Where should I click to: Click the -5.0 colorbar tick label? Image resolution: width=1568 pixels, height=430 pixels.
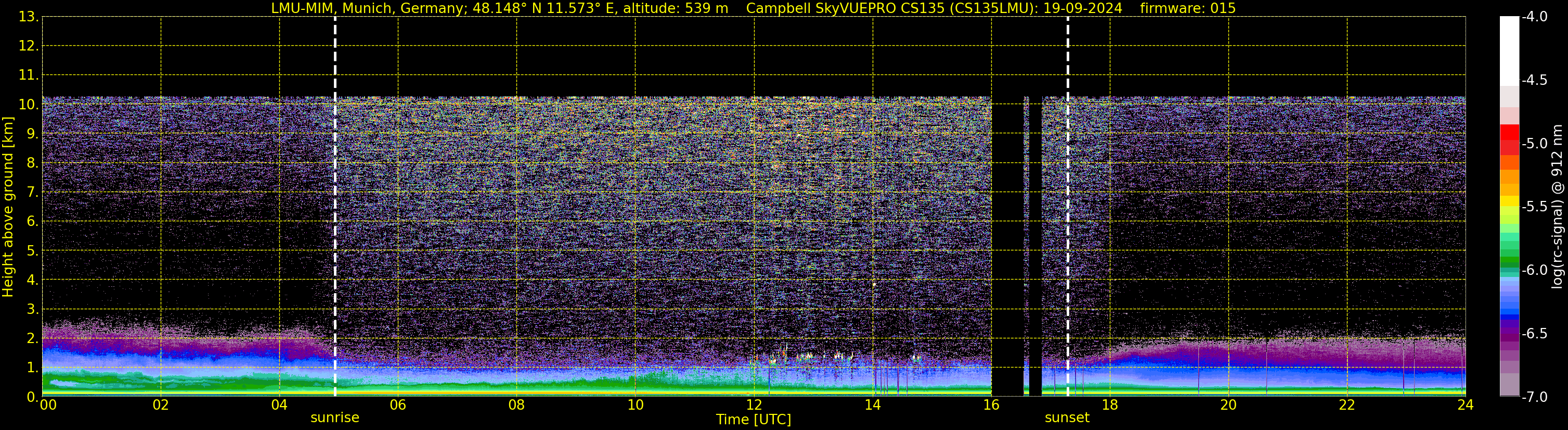coord(1535,143)
